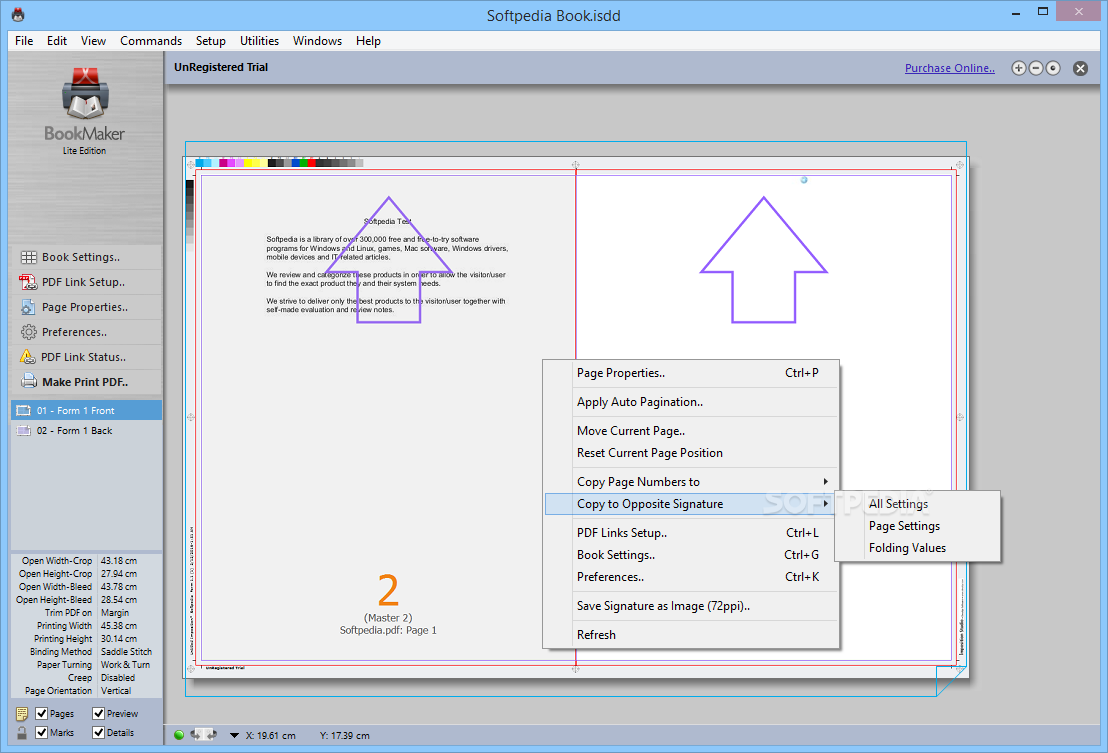Image resolution: width=1108 pixels, height=753 pixels.
Task: Choose Move Current Page.. in context menu
Action: [692, 431]
